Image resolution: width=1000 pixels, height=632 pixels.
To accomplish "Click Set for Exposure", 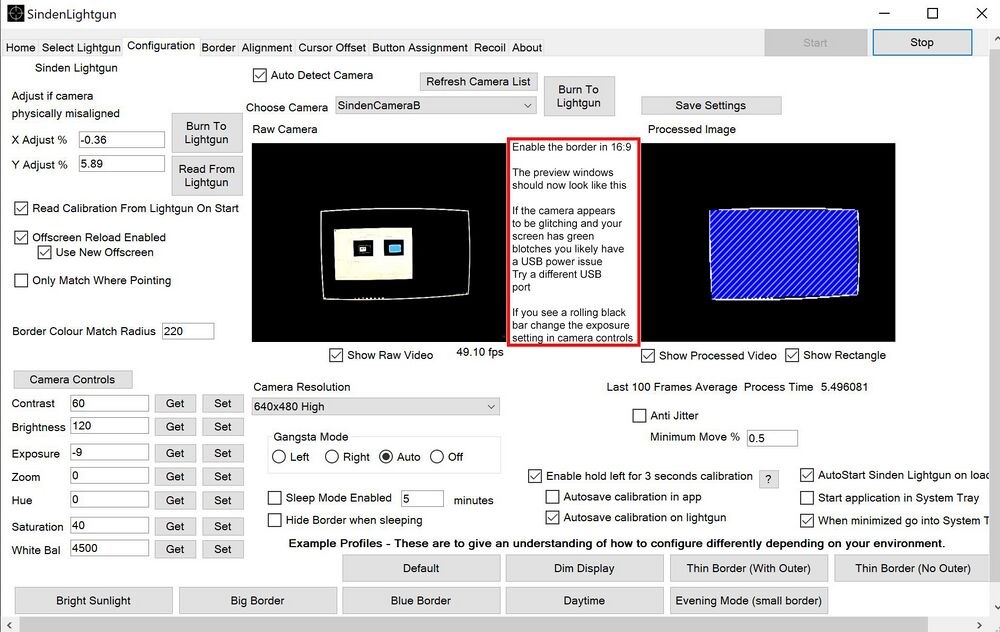I will pyautogui.click(x=223, y=453).
